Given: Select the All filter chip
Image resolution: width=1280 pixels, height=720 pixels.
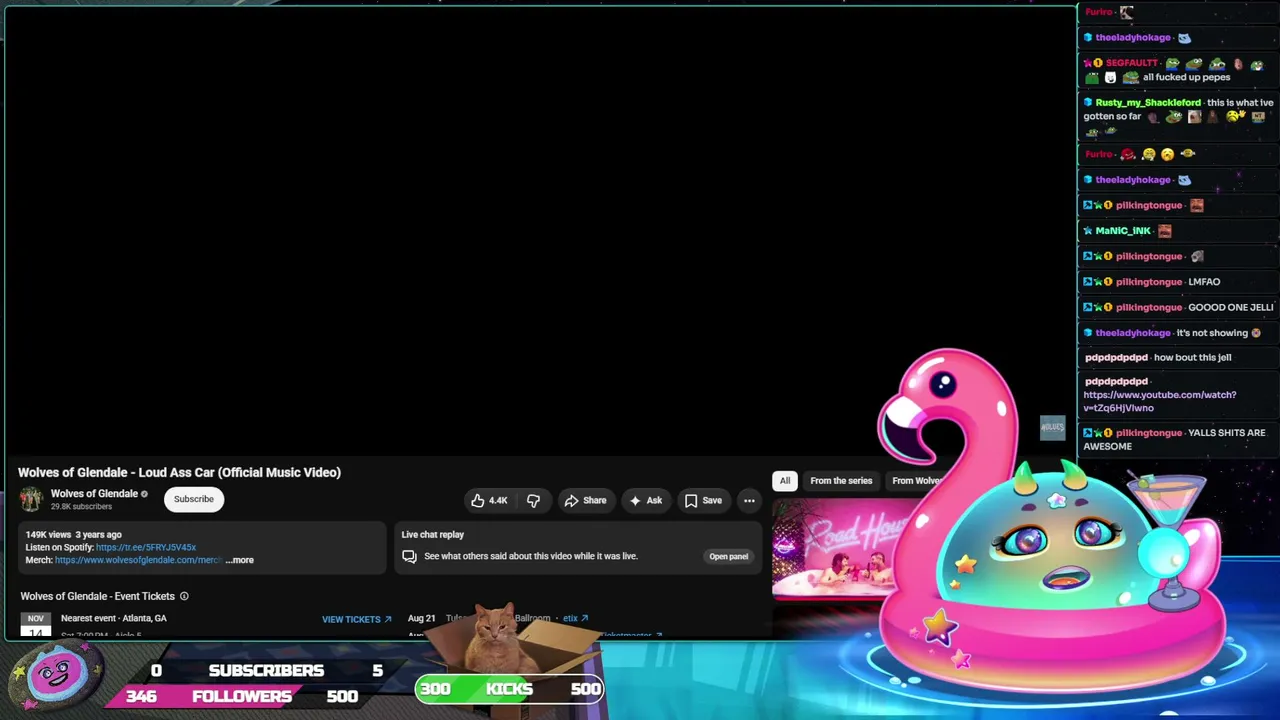Looking at the screenshot, I should click(x=785, y=481).
